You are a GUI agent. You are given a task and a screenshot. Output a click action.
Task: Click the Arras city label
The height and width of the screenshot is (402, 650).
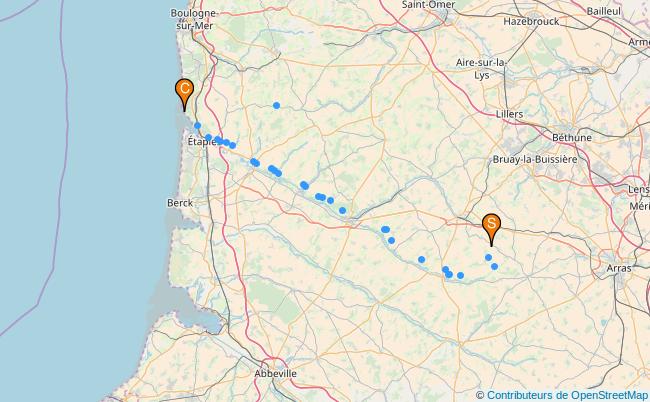619,268
